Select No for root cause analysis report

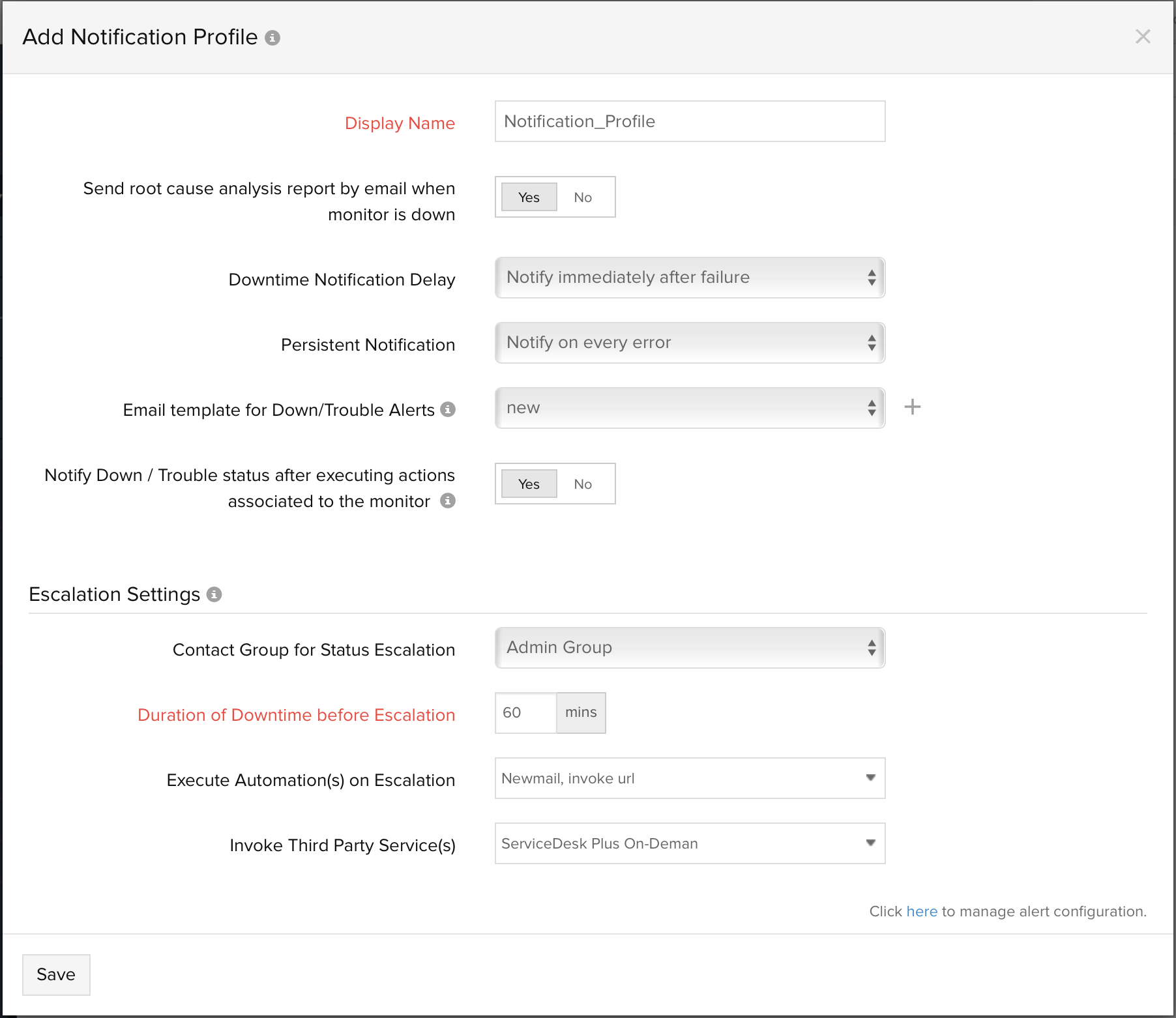point(583,197)
